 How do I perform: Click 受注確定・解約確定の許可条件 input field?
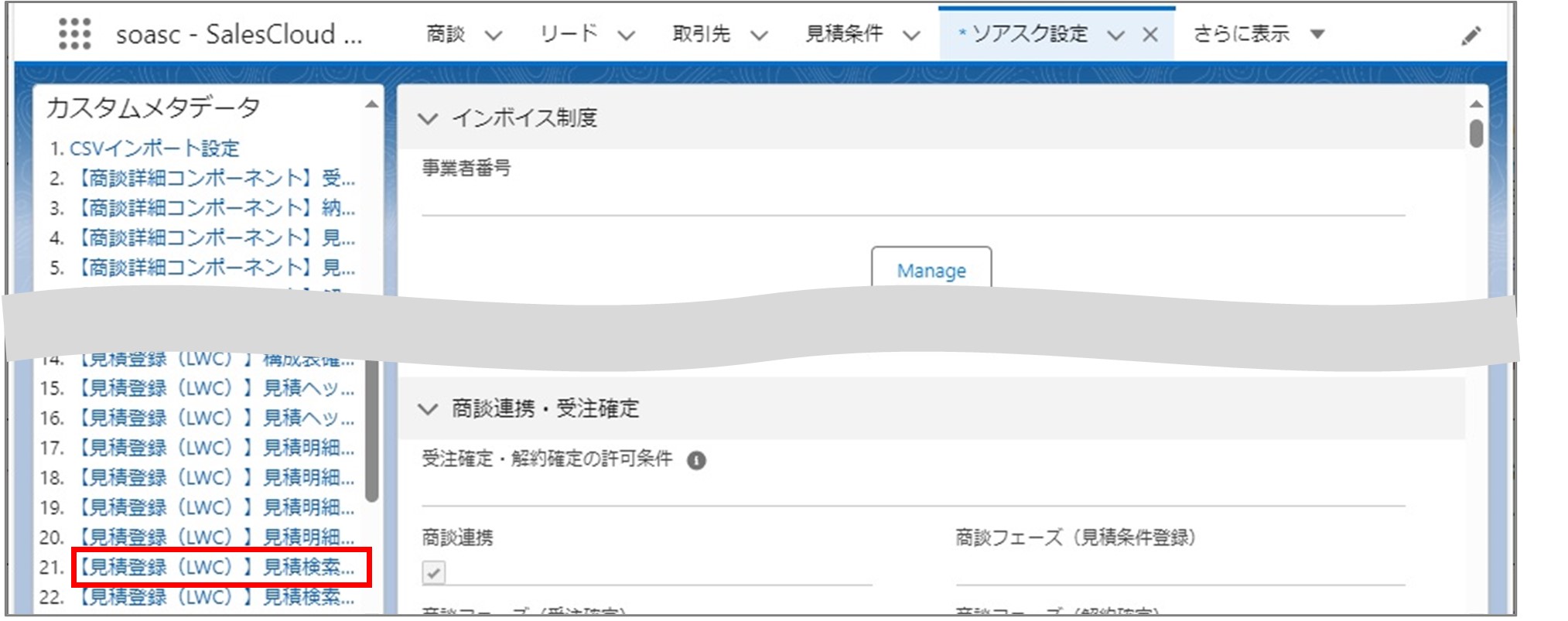[913, 490]
